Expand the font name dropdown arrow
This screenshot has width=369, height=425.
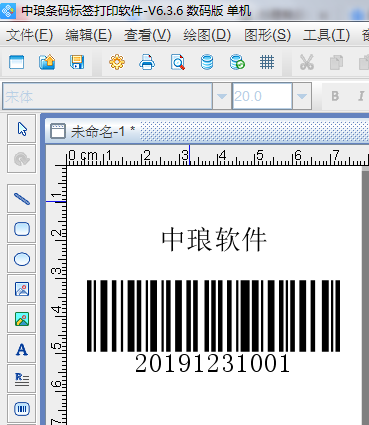click(x=222, y=96)
